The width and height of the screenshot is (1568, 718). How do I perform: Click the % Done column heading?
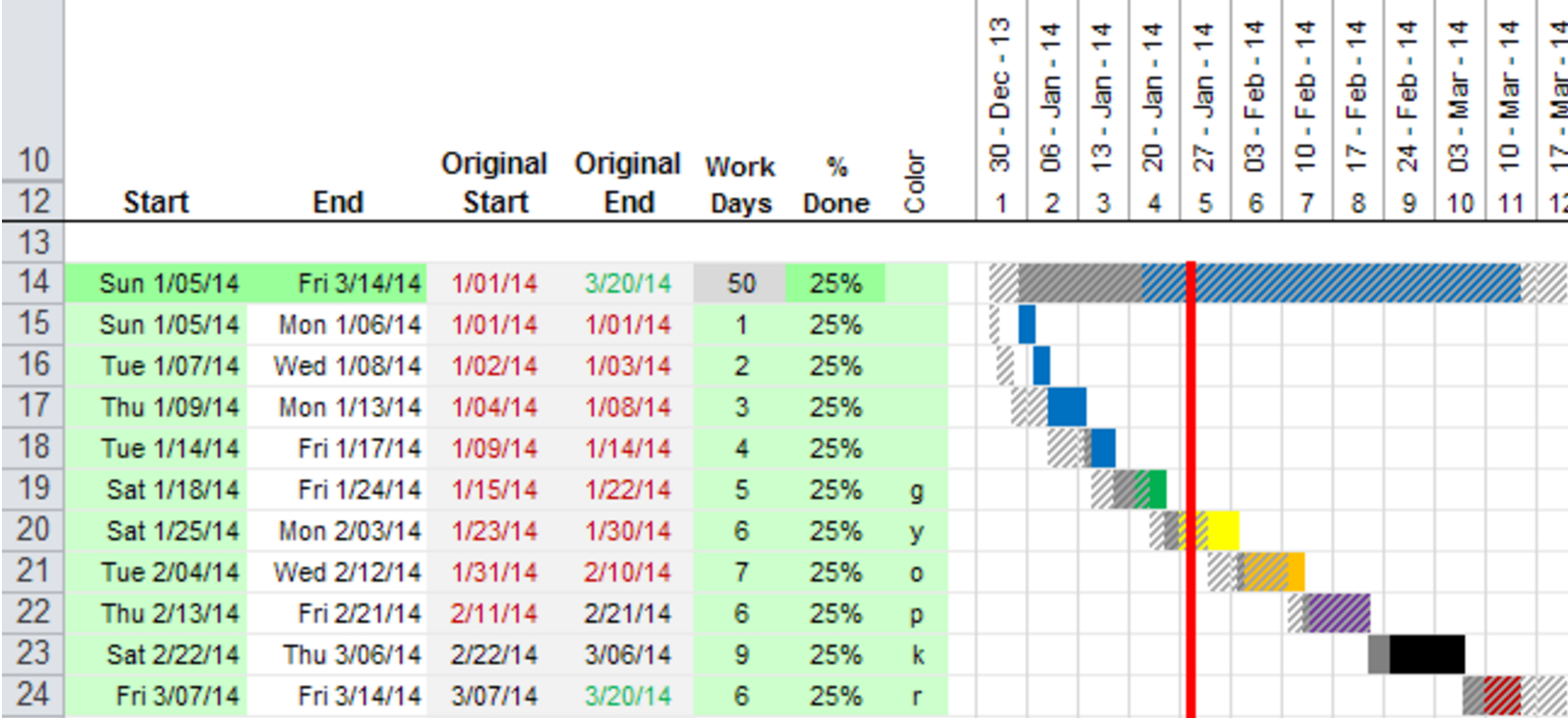[836, 184]
